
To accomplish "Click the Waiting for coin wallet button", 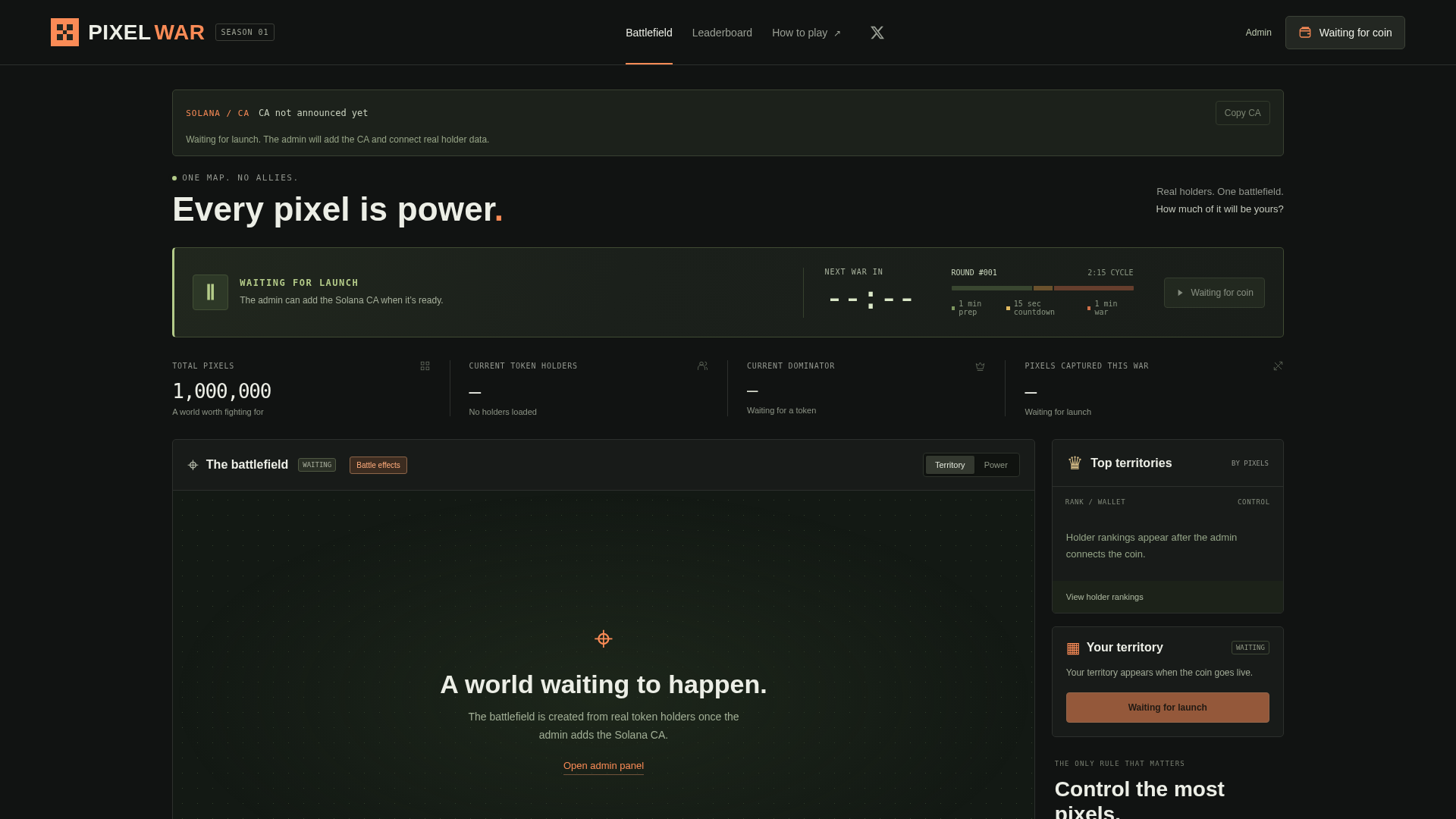I will (x=1345, y=33).
